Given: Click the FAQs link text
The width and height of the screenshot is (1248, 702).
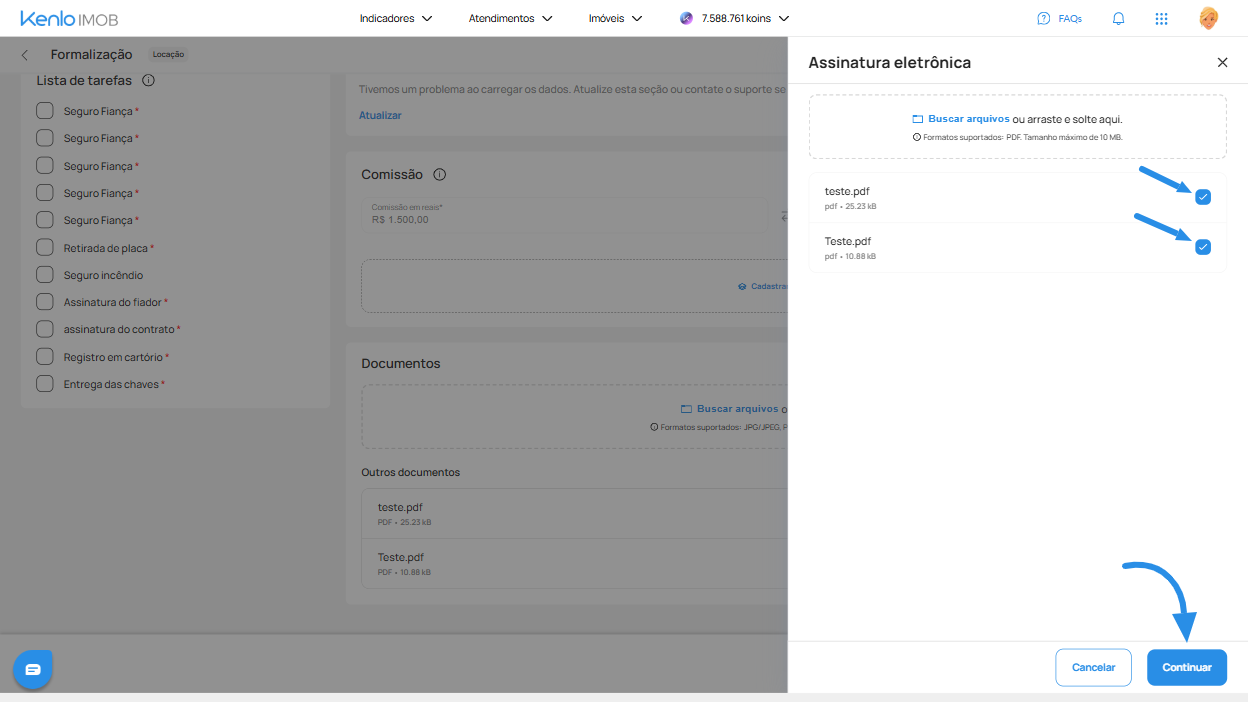Looking at the screenshot, I should [1070, 18].
